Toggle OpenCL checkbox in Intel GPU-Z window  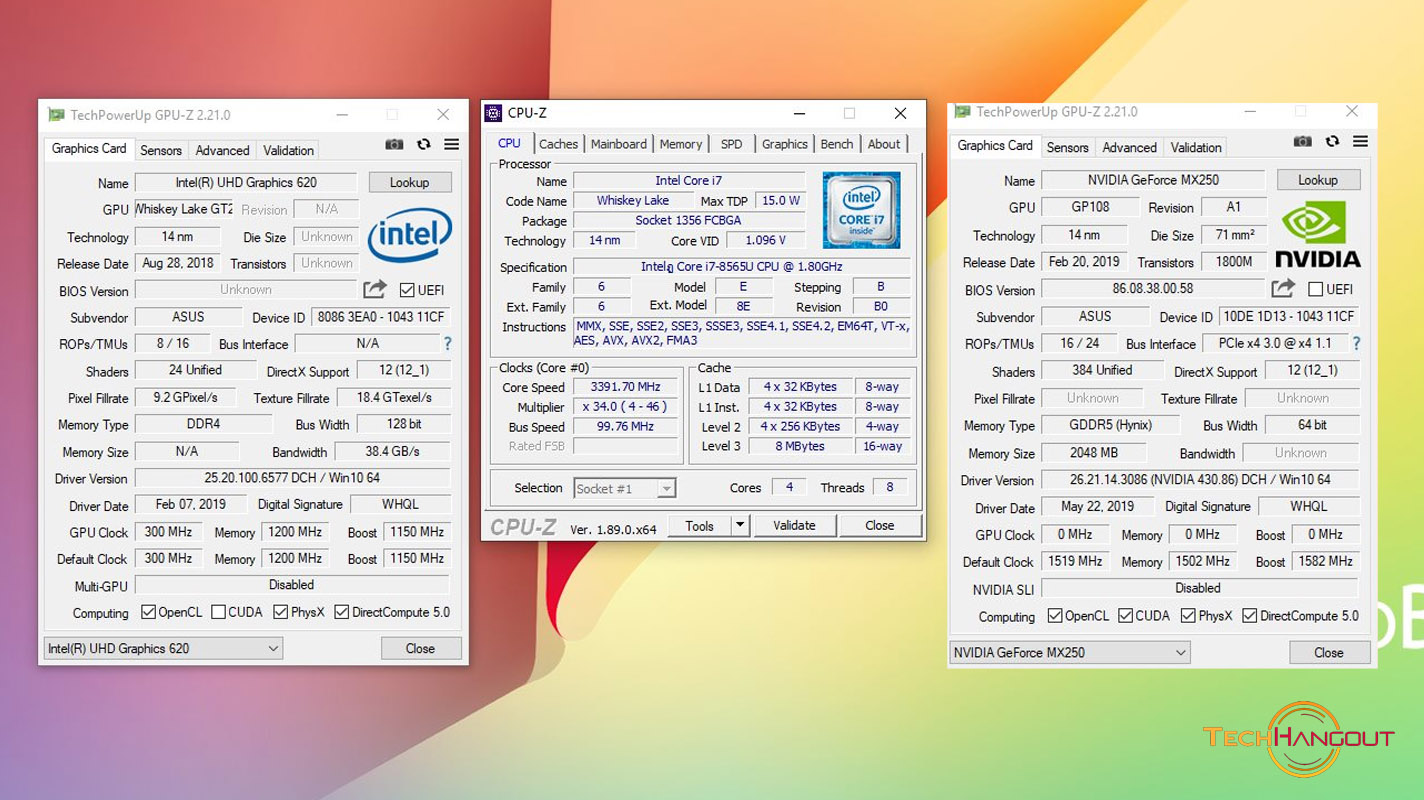tap(148, 612)
